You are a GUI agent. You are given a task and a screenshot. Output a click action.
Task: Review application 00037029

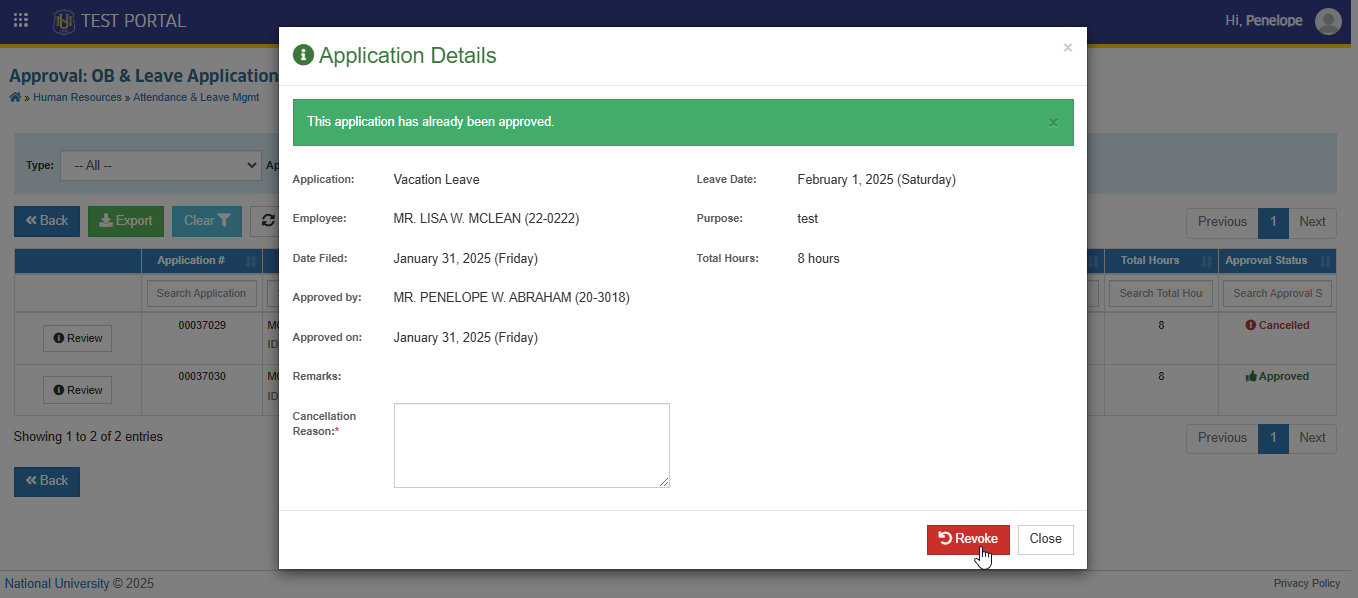pyautogui.click(x=77, y=338)
